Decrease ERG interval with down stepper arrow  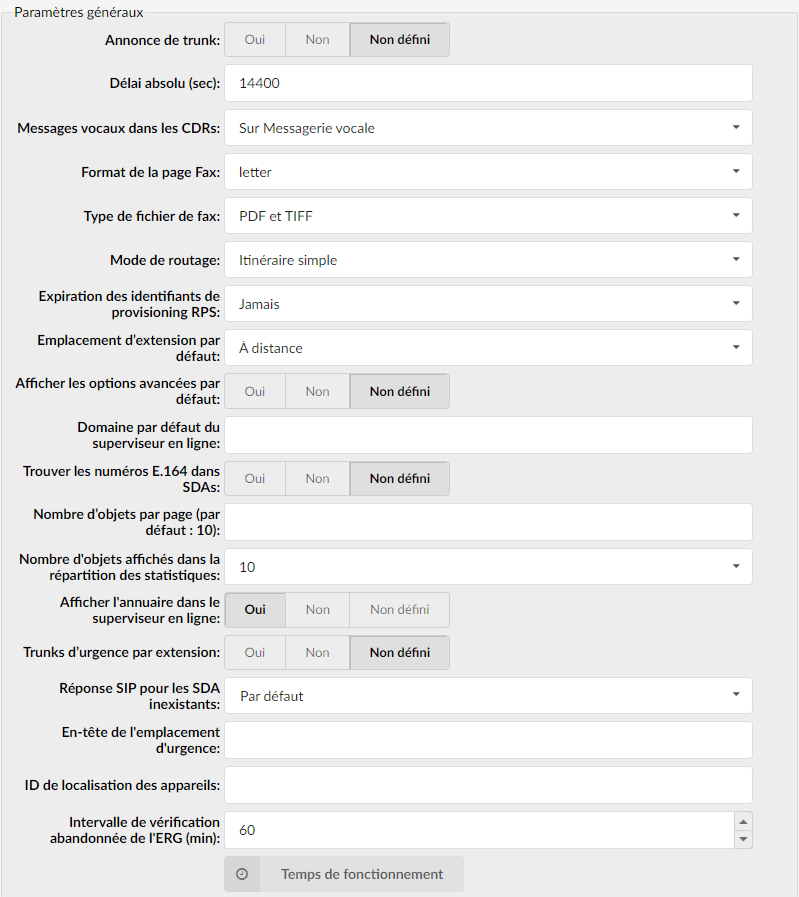pos(743,839)
